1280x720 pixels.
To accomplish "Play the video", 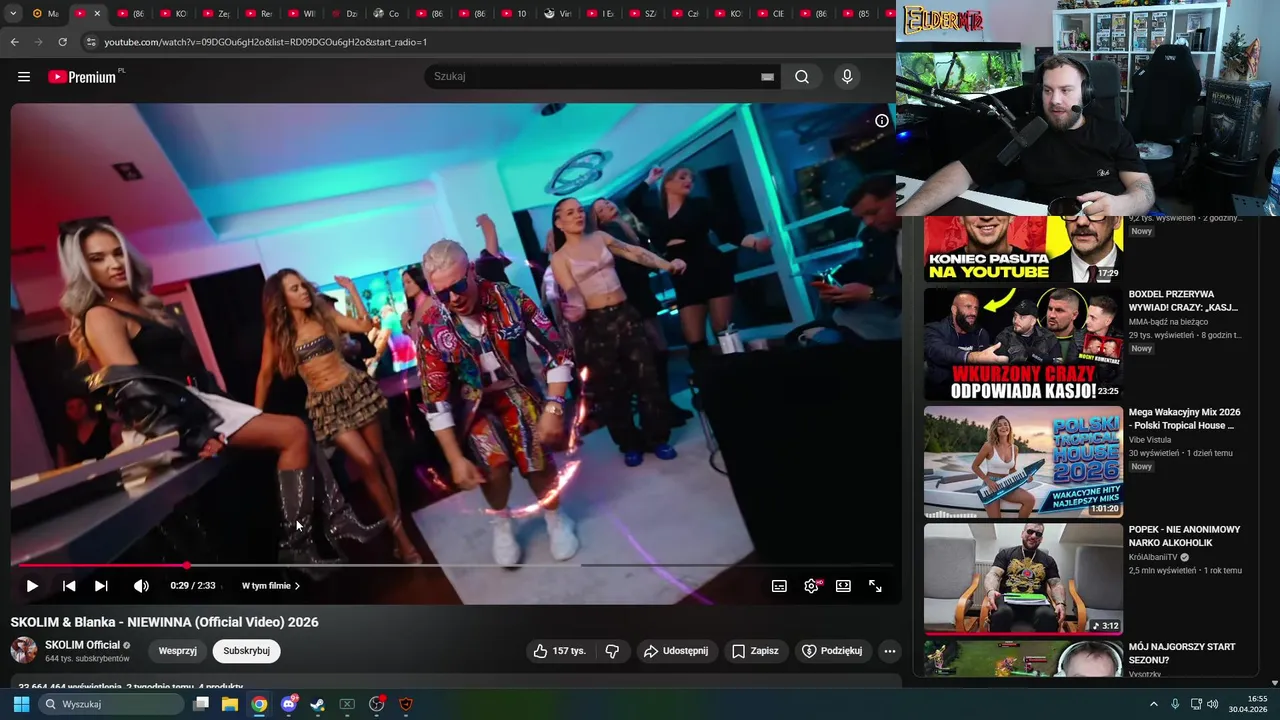I will 32,586.
